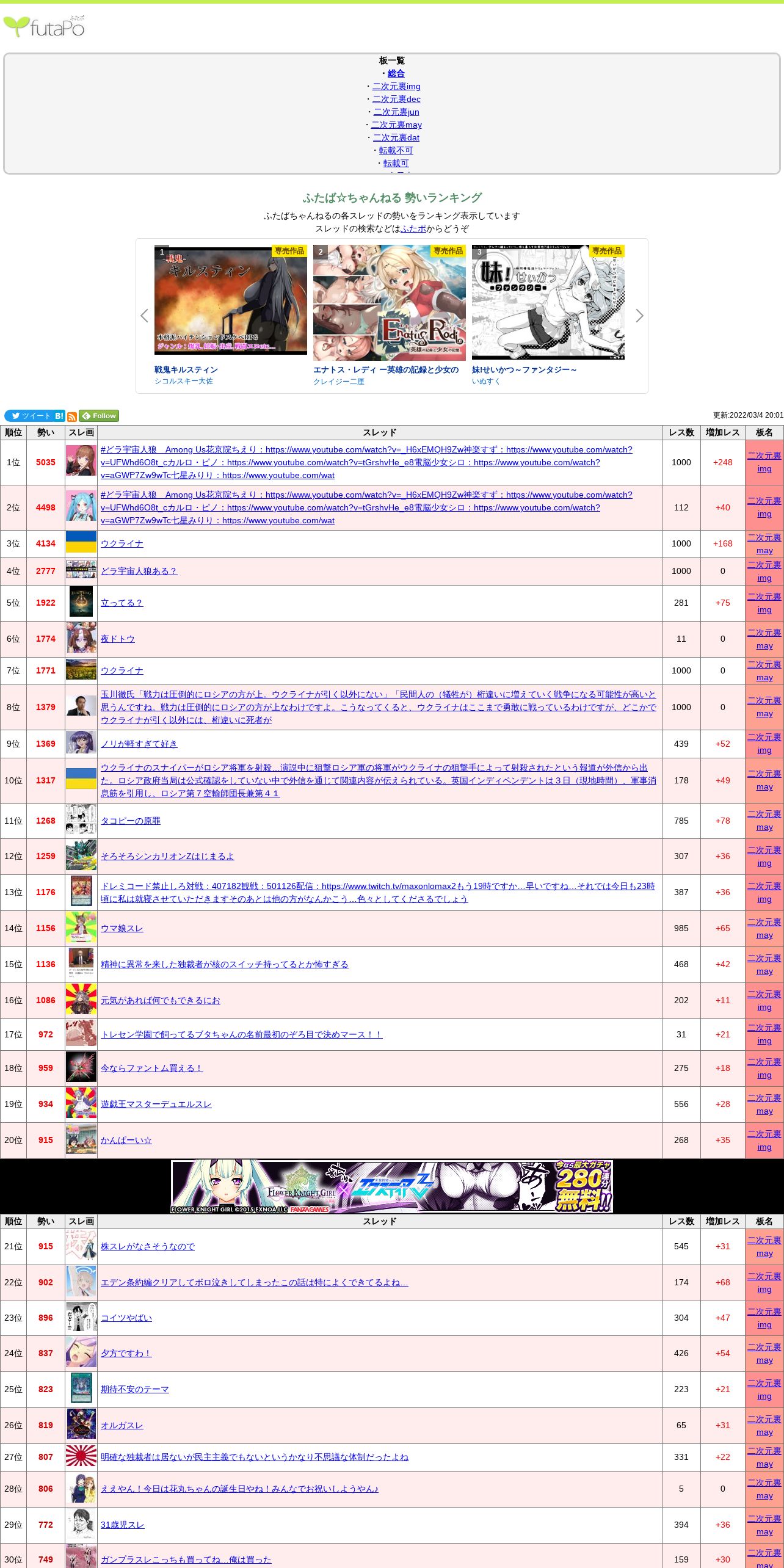
Task: Click Flower Knight Girl banner ad
Action: click(392, 1186)
